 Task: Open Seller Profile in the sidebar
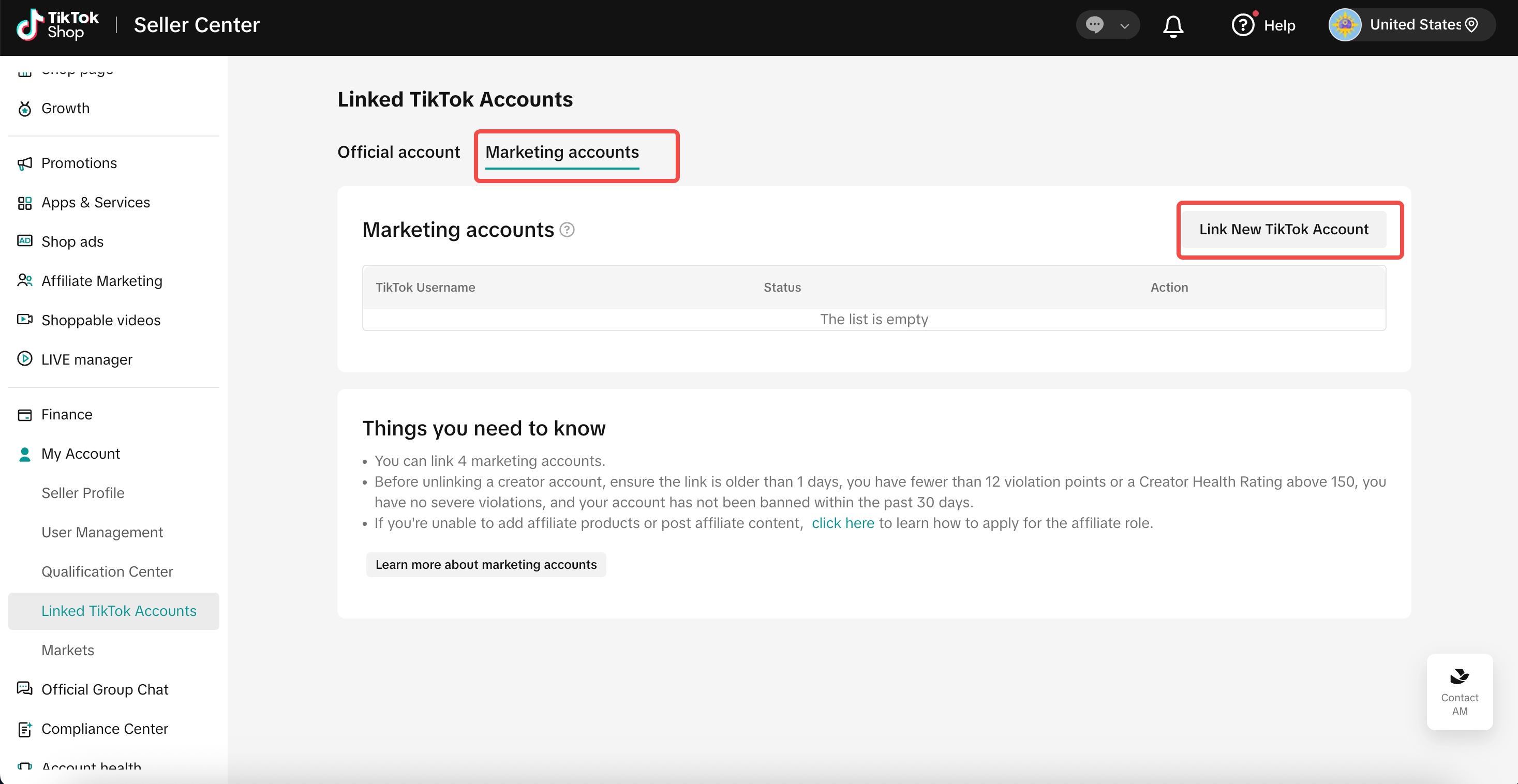point(82,493)
